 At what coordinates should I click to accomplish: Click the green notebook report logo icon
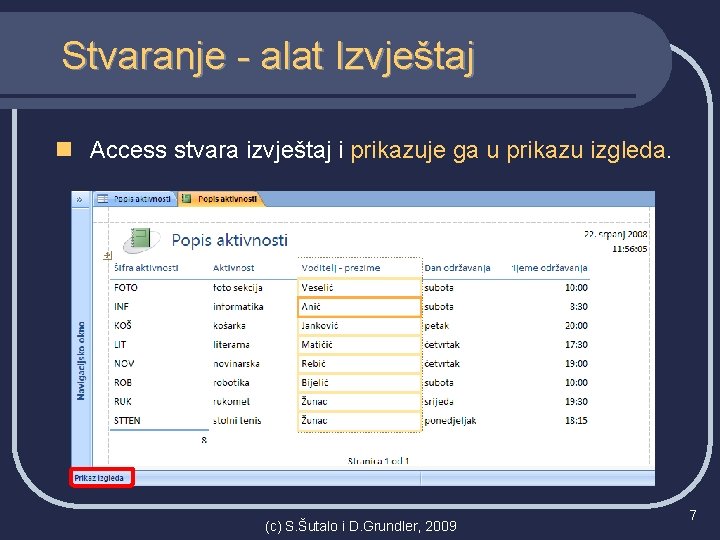point(141,240)
